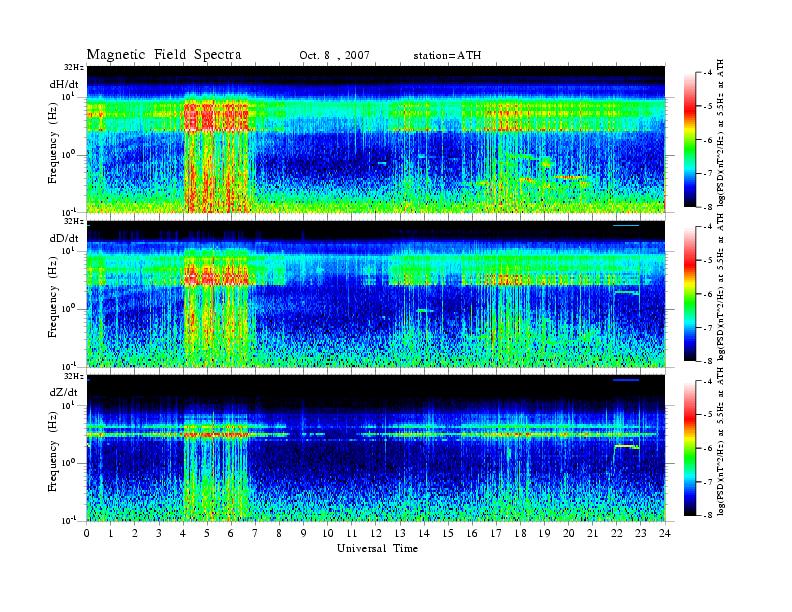The image size is (792, 612).
Task: Click the 32Hz tick label on dH/dt panel
Action: 74,67
